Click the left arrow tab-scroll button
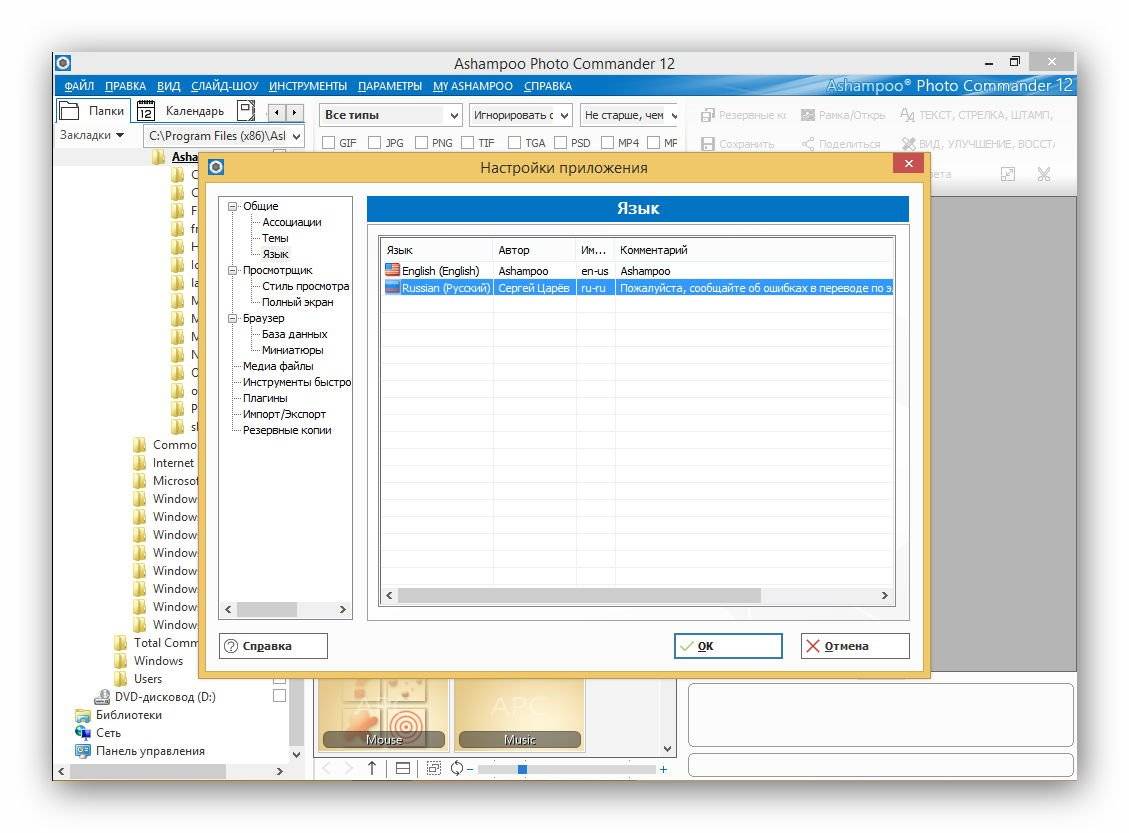Image resolution: width=1129 pixels, height=833 pixels. pyautogui.click(x=276, y=112)
